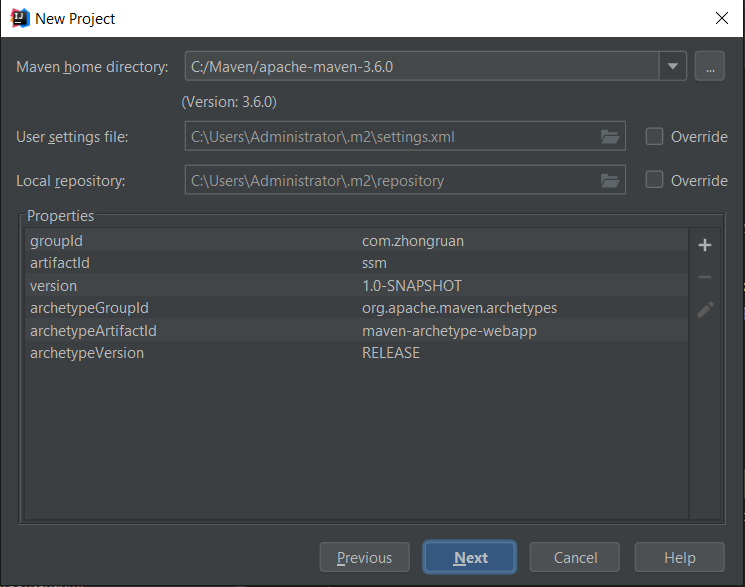Select the version 1.0-SNAPSHOT row
This screenshot has width=745, height=587.
pos(355,286)
